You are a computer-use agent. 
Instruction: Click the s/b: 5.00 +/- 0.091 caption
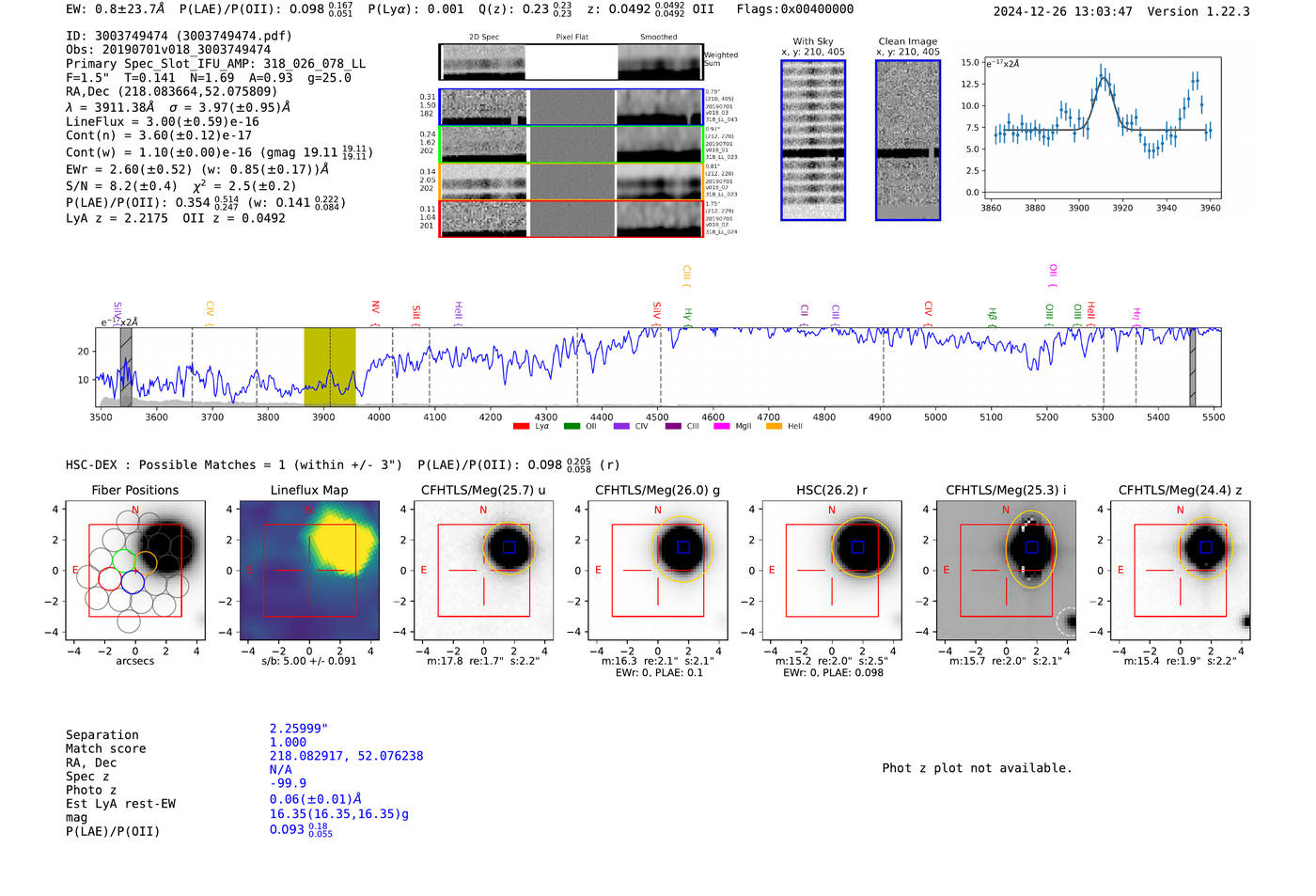click(x=309, y=661)
